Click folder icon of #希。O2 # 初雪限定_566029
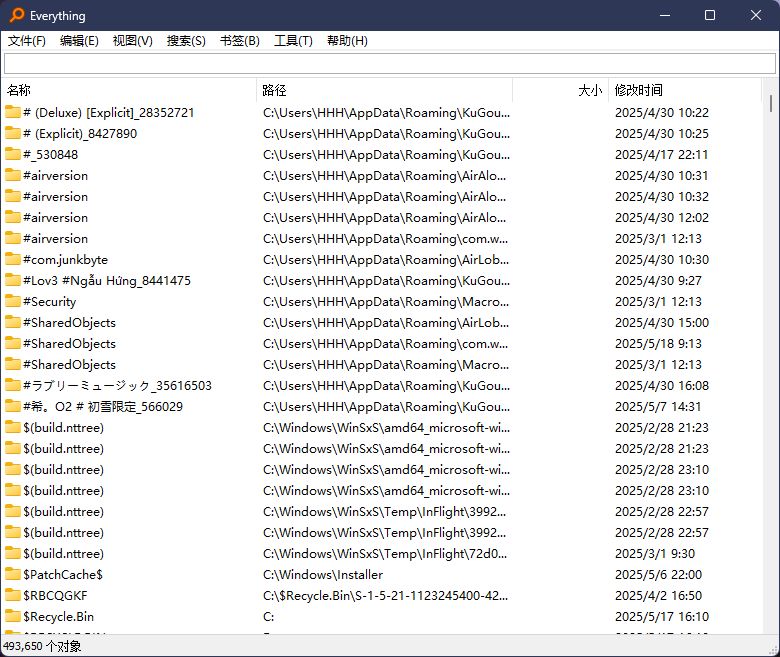This screenshot has width=780, height=657. tap(12, 406)
